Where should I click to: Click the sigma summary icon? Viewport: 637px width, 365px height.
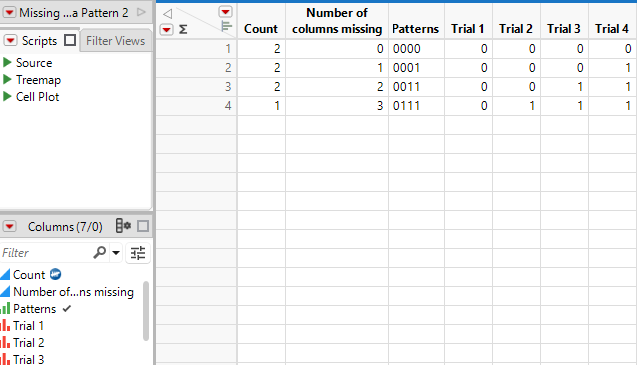click(x=183, y=29)
